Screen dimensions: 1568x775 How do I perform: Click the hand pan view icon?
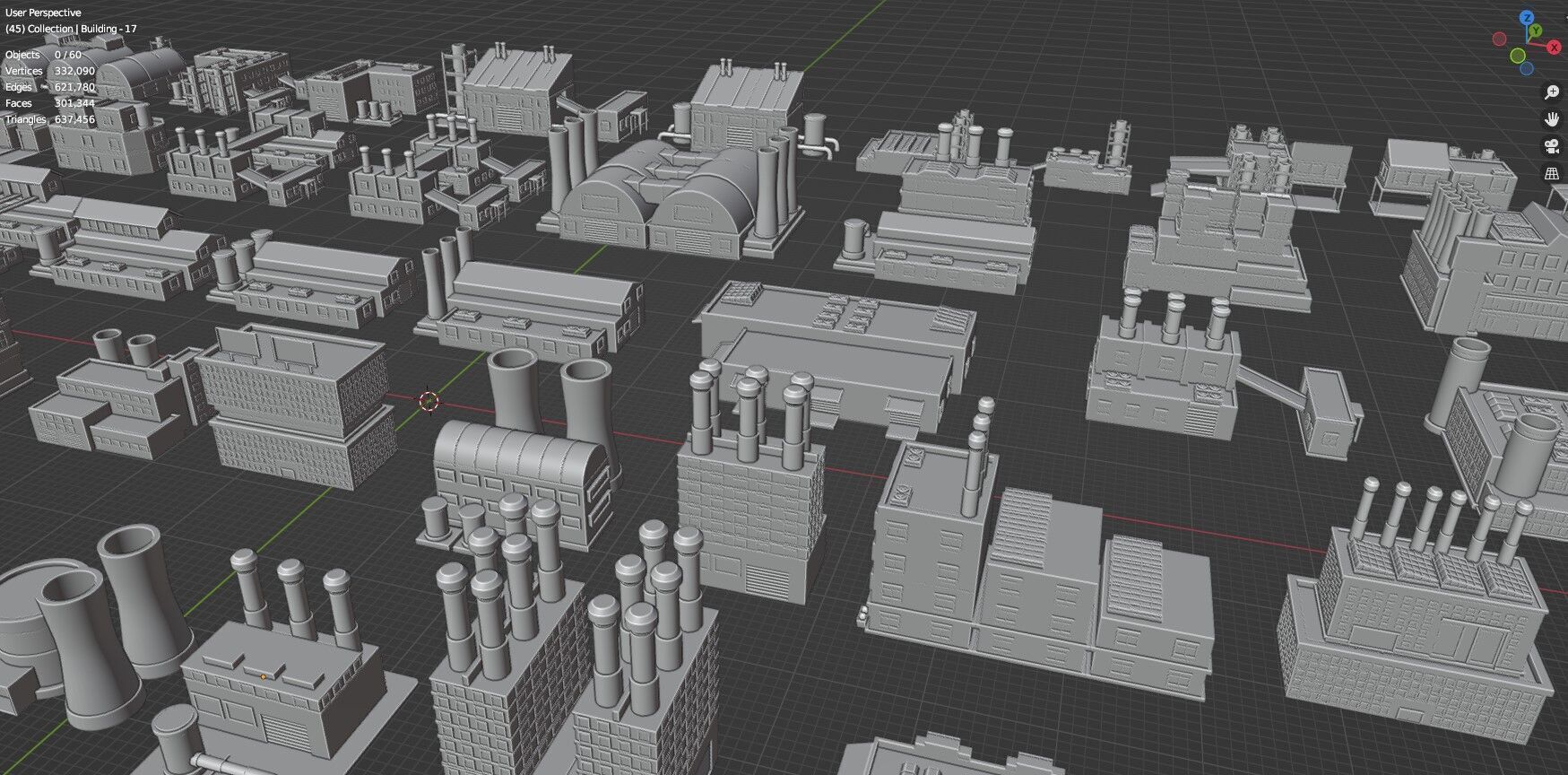(1552, 119)
